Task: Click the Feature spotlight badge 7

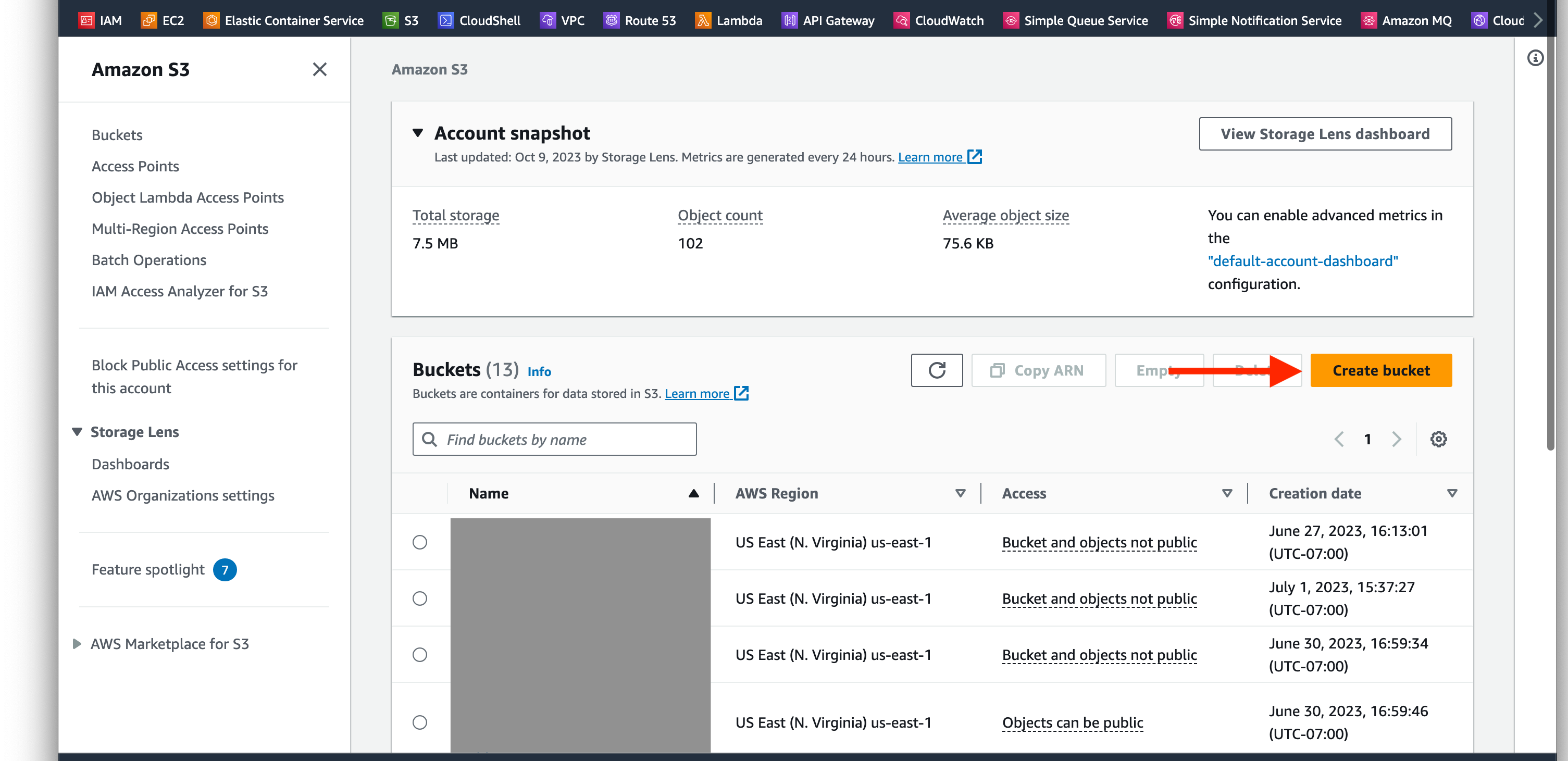Action: tap(225, 570)
